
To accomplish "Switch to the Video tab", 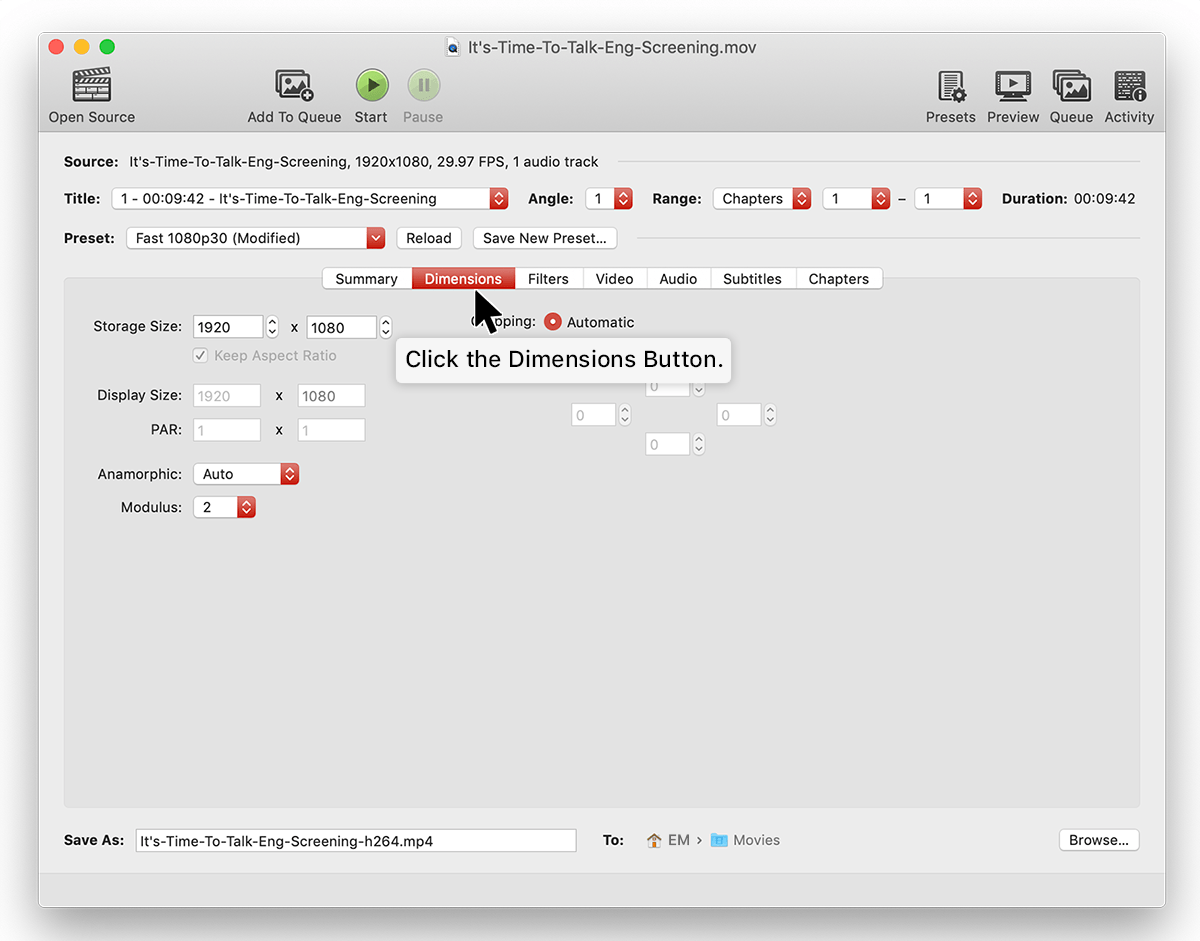I will point(614,278).
